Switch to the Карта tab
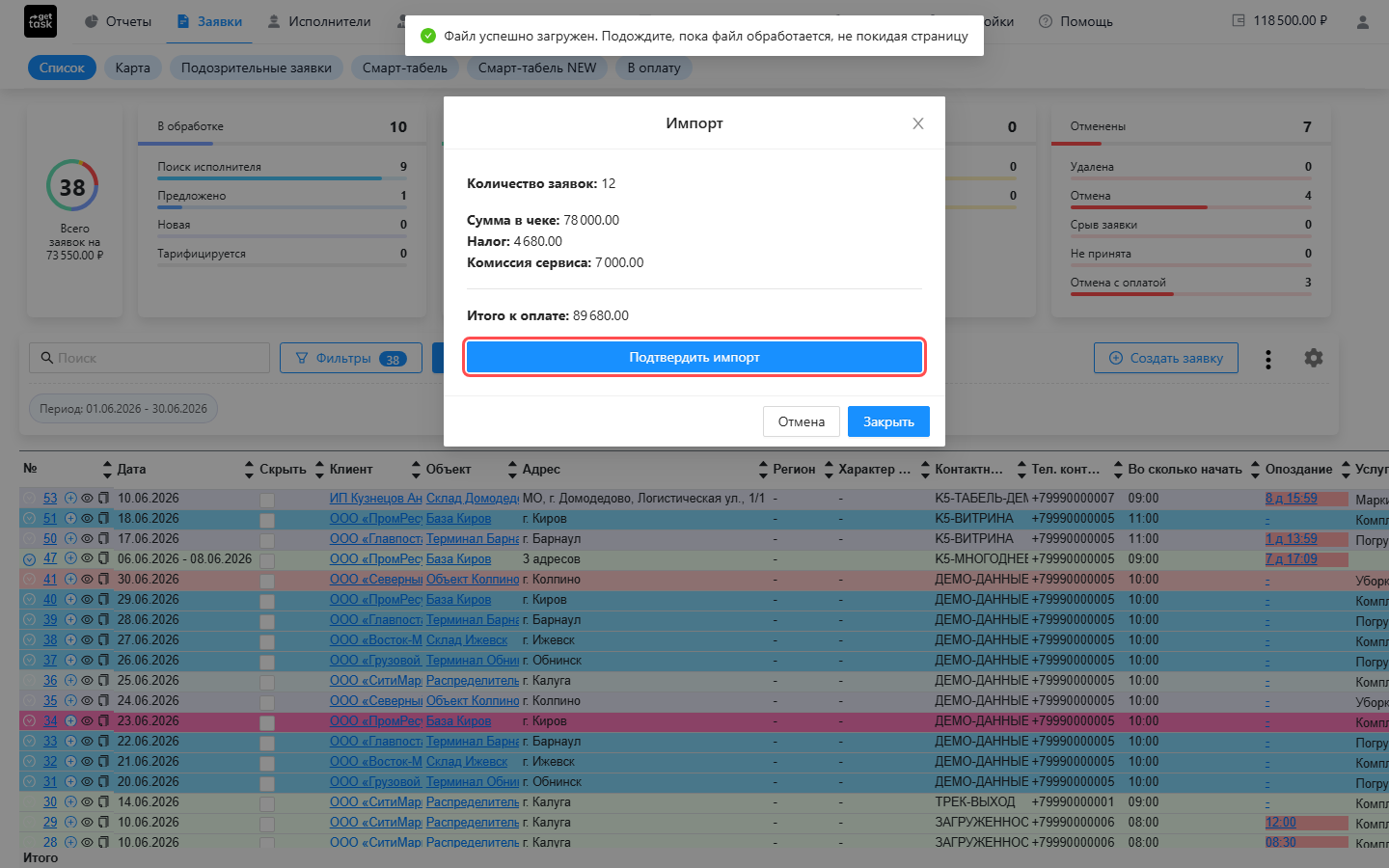The height and width of the screenshot is (868, 1389). click(x=132, y=68)
